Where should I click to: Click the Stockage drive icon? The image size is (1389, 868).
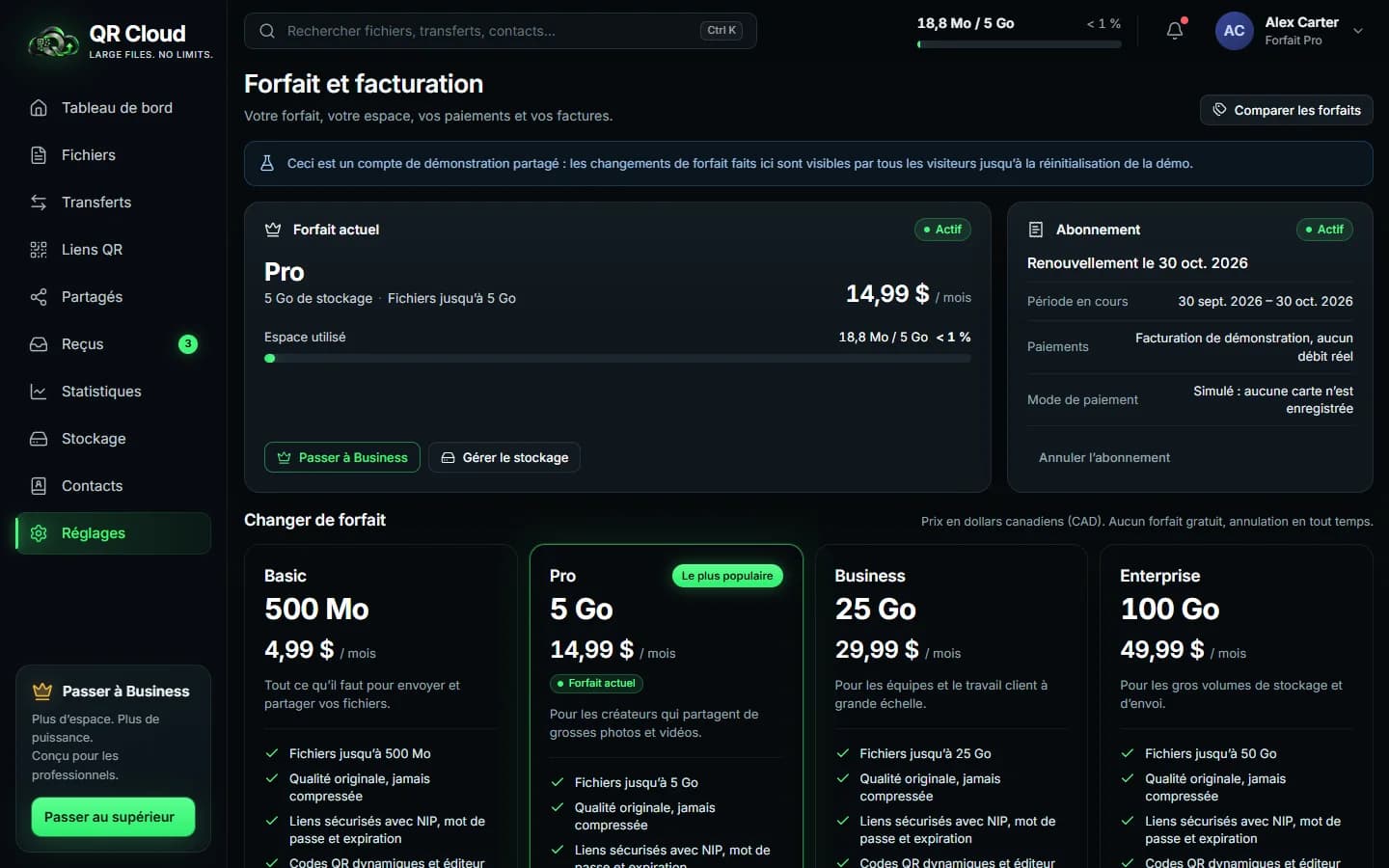39,439
